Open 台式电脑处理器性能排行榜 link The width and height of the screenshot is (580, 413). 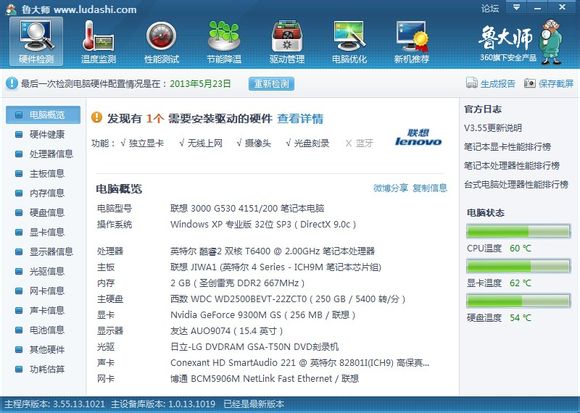point(516,184)
